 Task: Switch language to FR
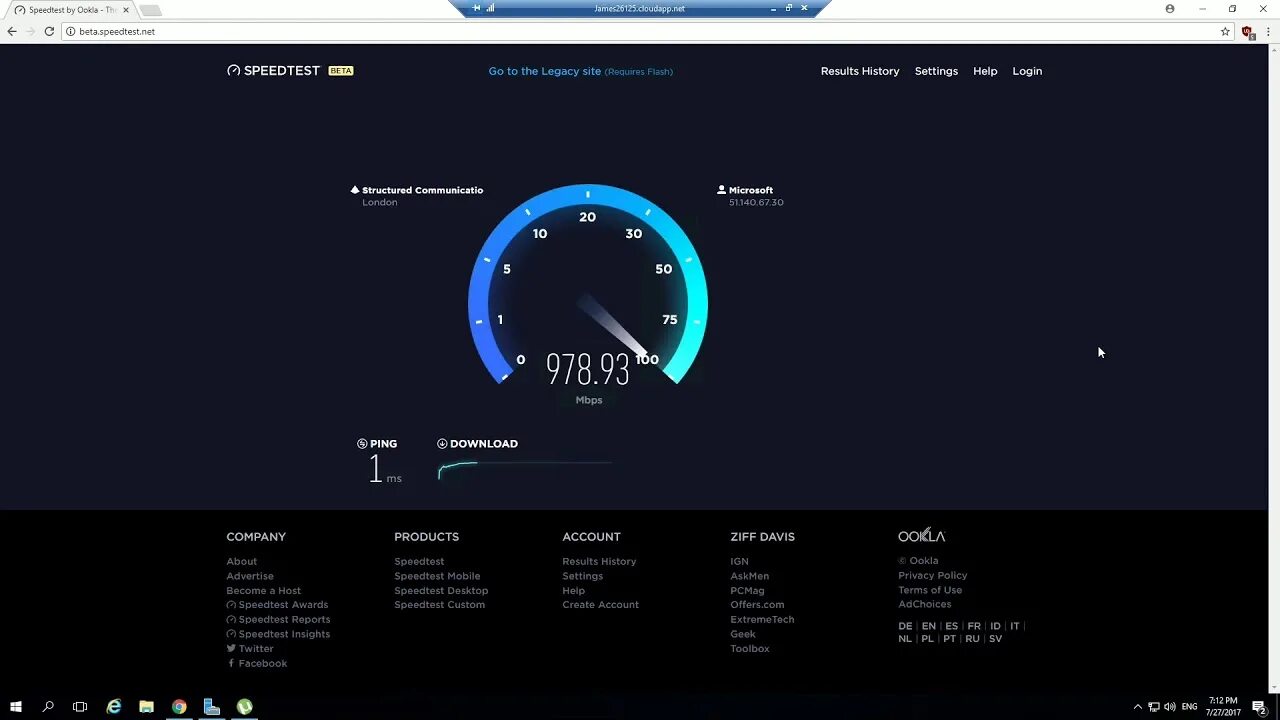tap(974, 626)
